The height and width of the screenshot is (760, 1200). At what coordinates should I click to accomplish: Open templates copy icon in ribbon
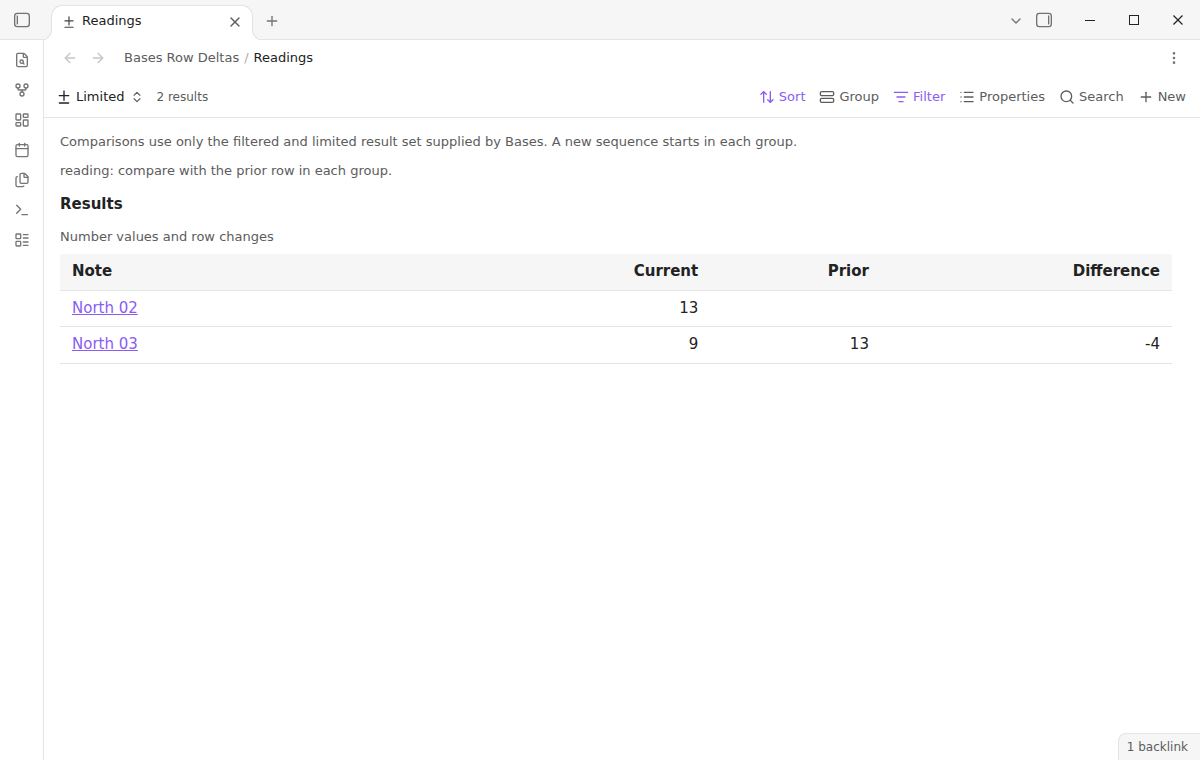click(x=22, y=180)
